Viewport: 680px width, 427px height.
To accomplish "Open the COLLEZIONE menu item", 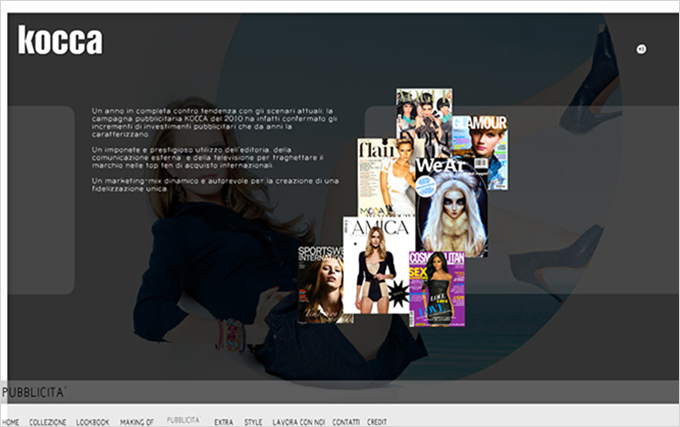I will (x=47, y=422).
